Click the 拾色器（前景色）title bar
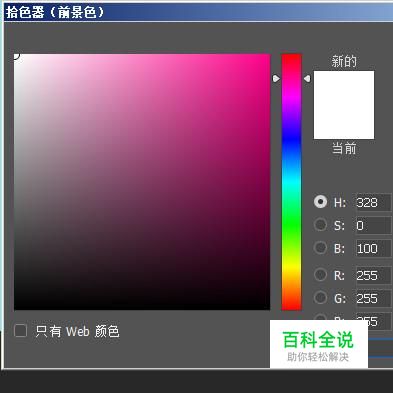393x393 pixels. click(x=198, y=12)
